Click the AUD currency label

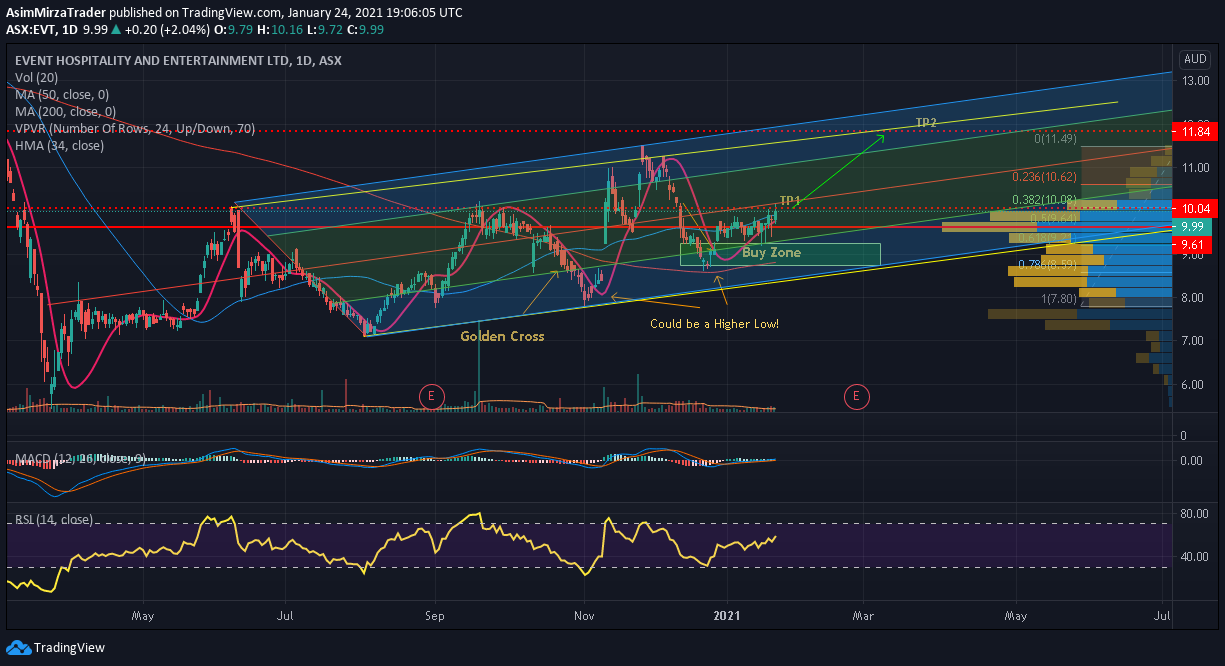point(1195,59)
